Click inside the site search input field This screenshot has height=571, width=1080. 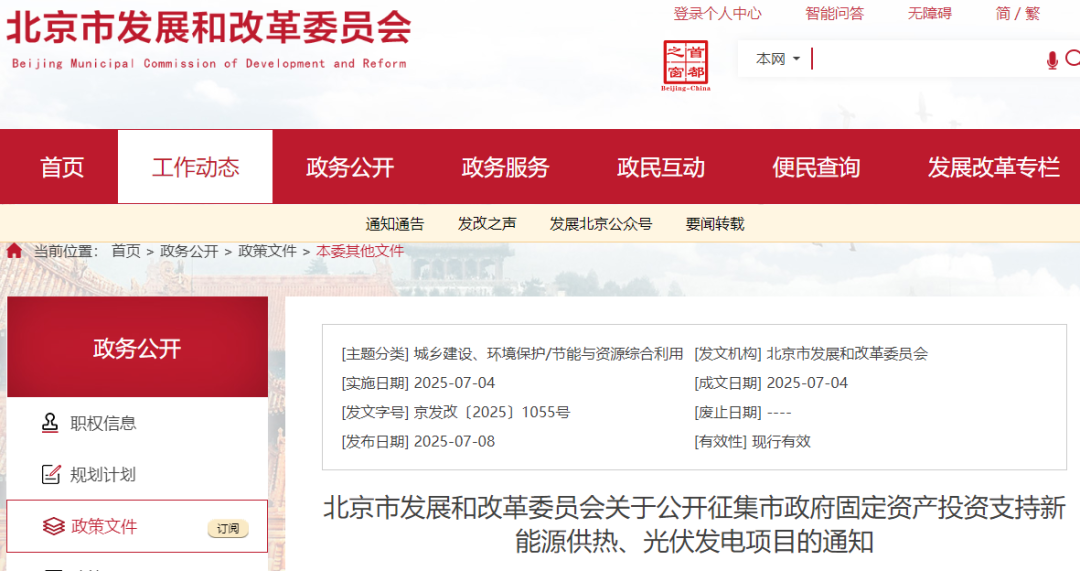[x=926, y=59]
